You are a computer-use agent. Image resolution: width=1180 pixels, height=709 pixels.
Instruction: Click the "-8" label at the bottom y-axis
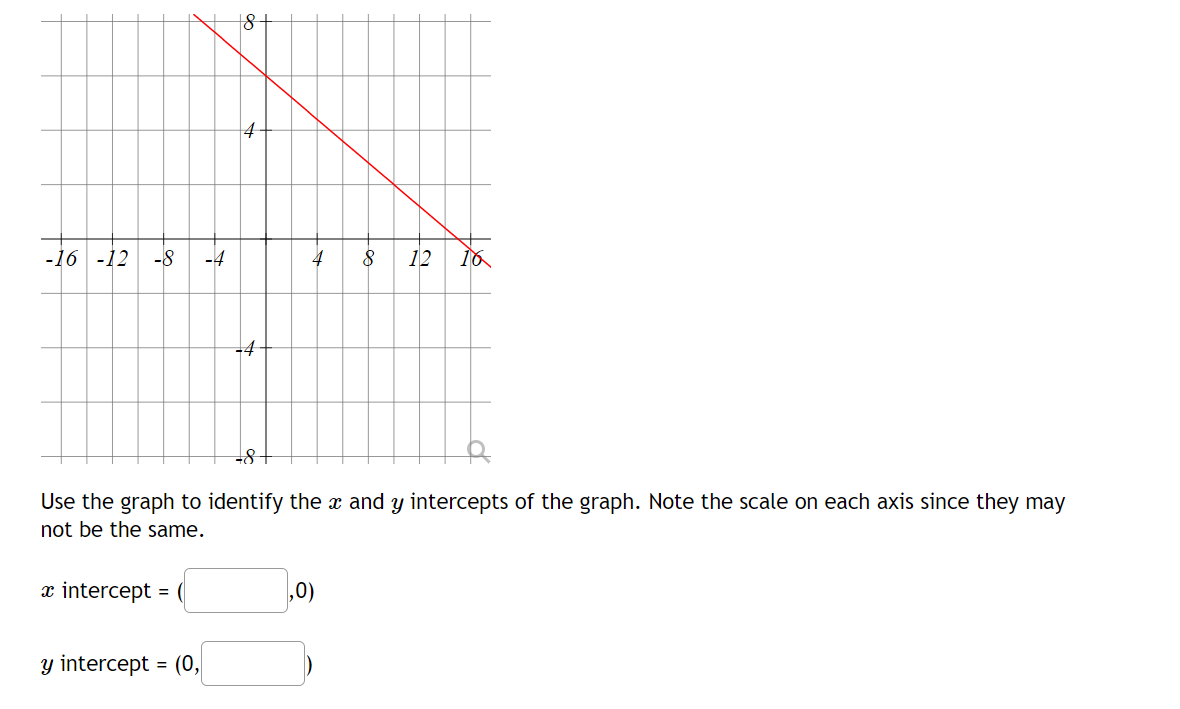tap(248, 455)
